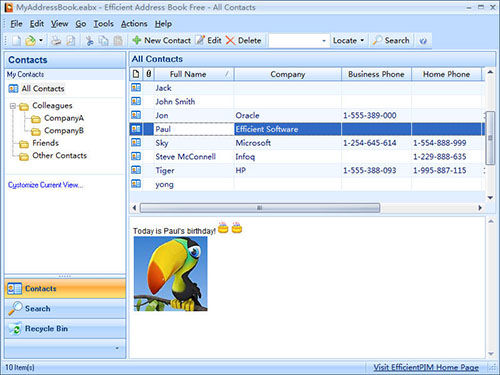The width and height of the screenshot is (500, 375).
Task: Switch to the Search navigation pane
Action: point(65,309)
